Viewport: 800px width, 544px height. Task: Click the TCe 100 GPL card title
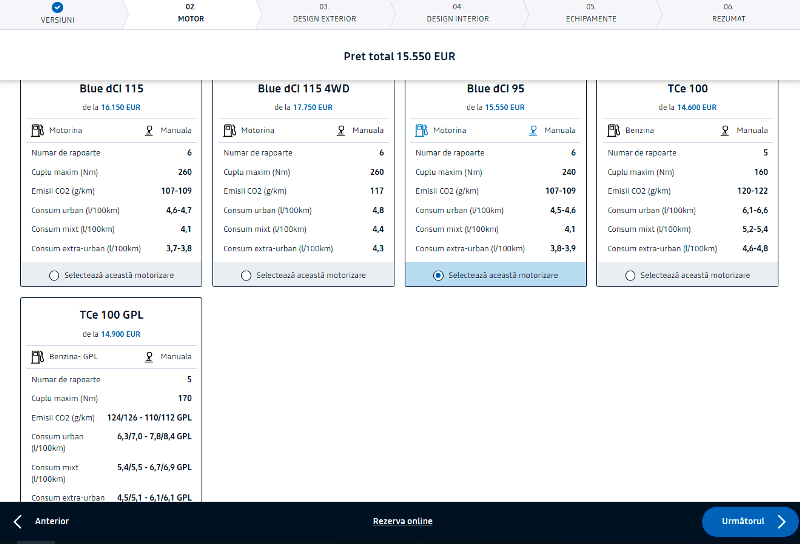111,315
